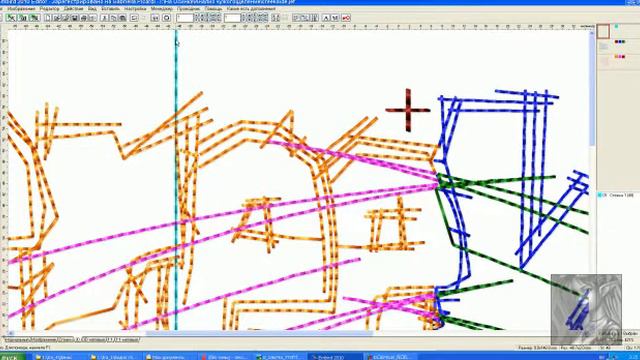The height and width of the screenshot is (360, 640).
Task: Open the Вид menu
Action: pyautogui.click(x=93, y=9)
